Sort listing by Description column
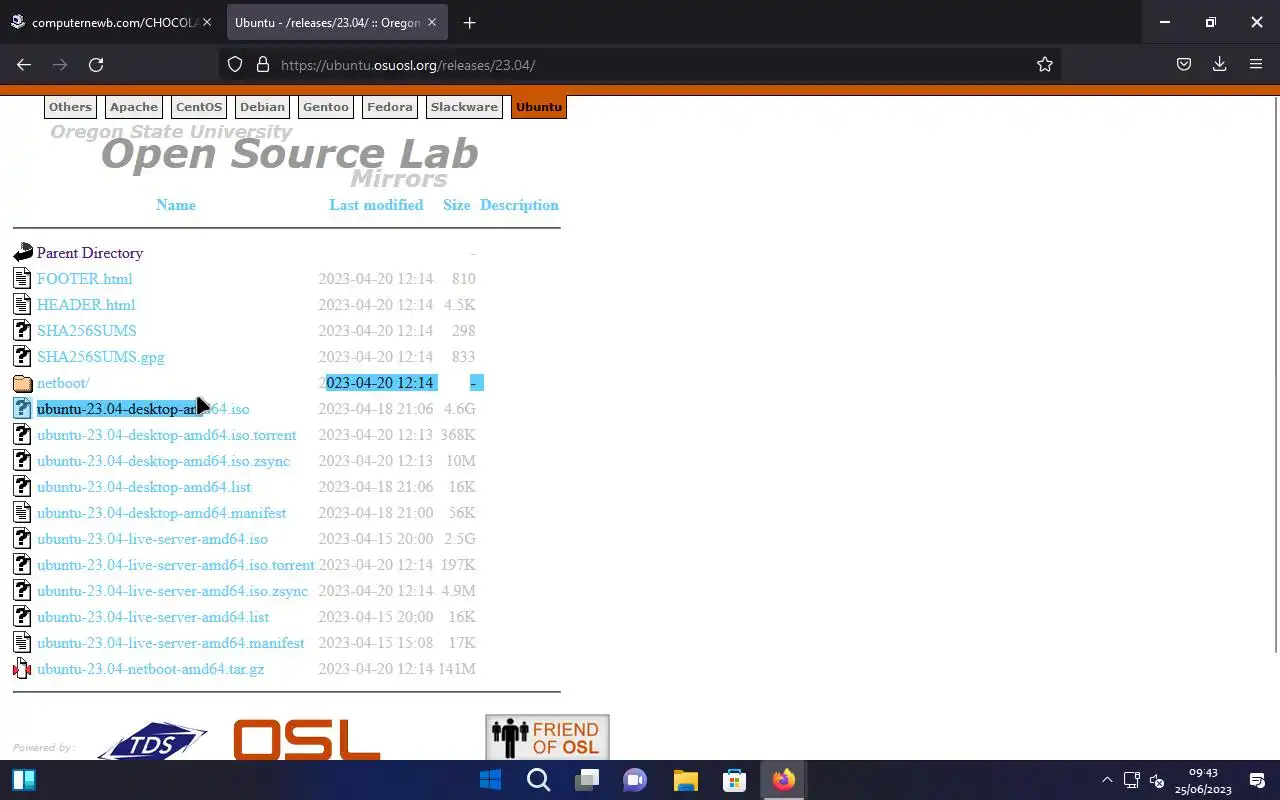 pyautogui.click(x=519, y=205)
